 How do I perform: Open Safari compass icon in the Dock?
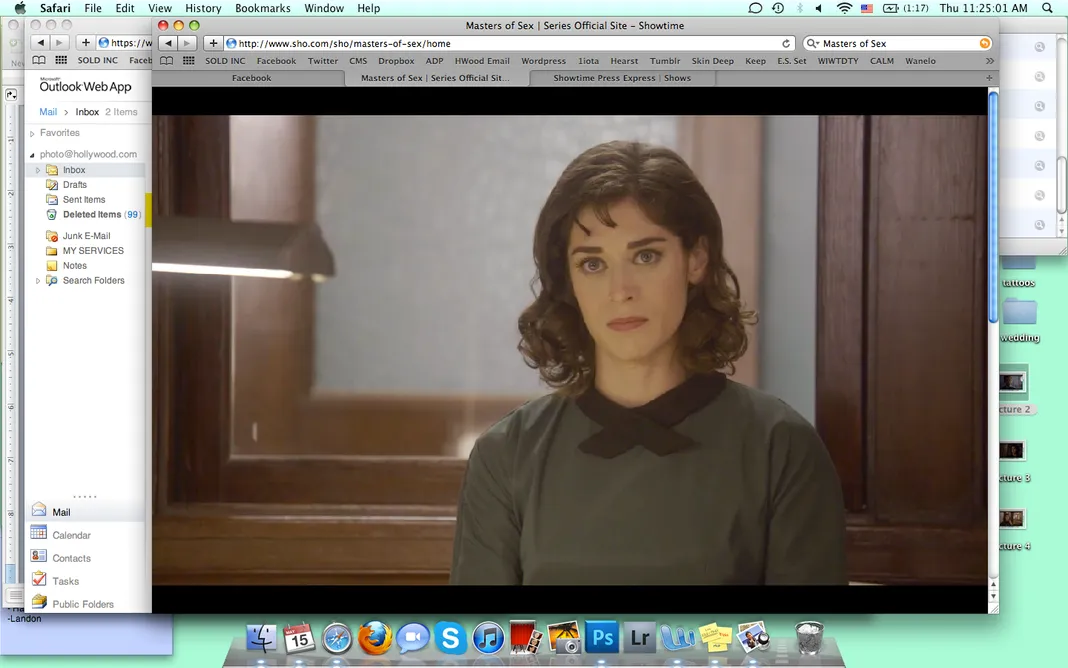[336, 639]
